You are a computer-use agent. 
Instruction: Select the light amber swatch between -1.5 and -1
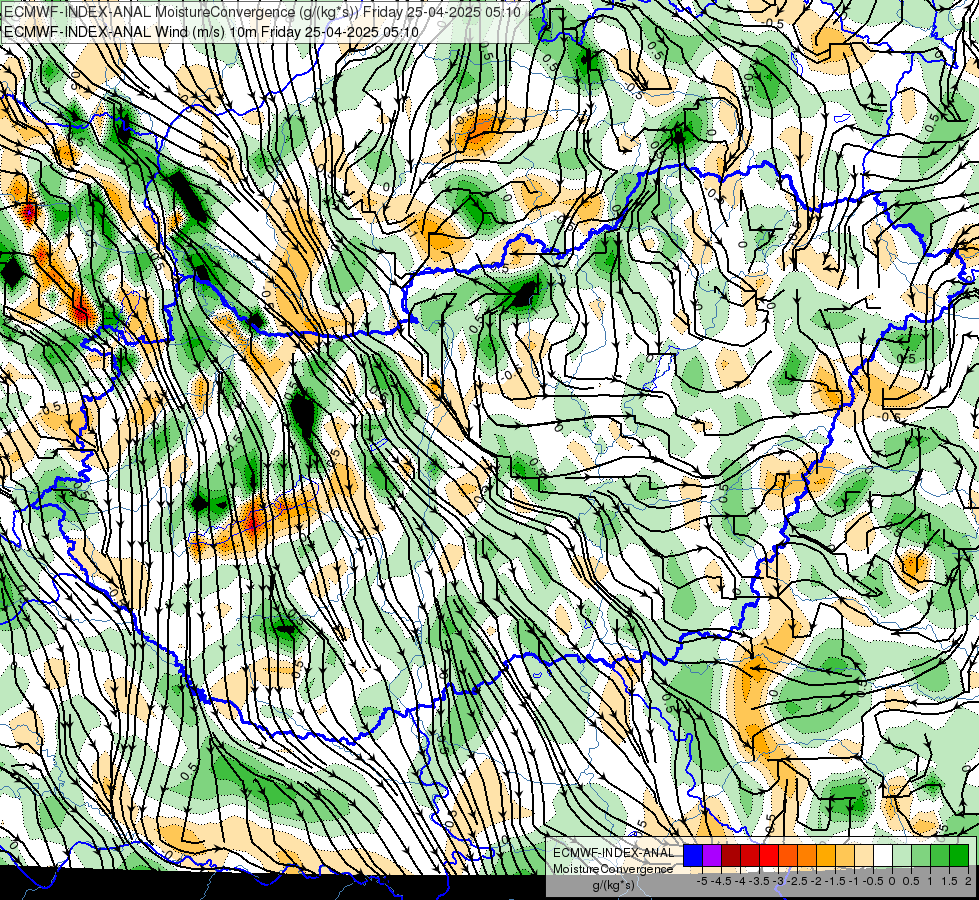click(x=845, y=856)
